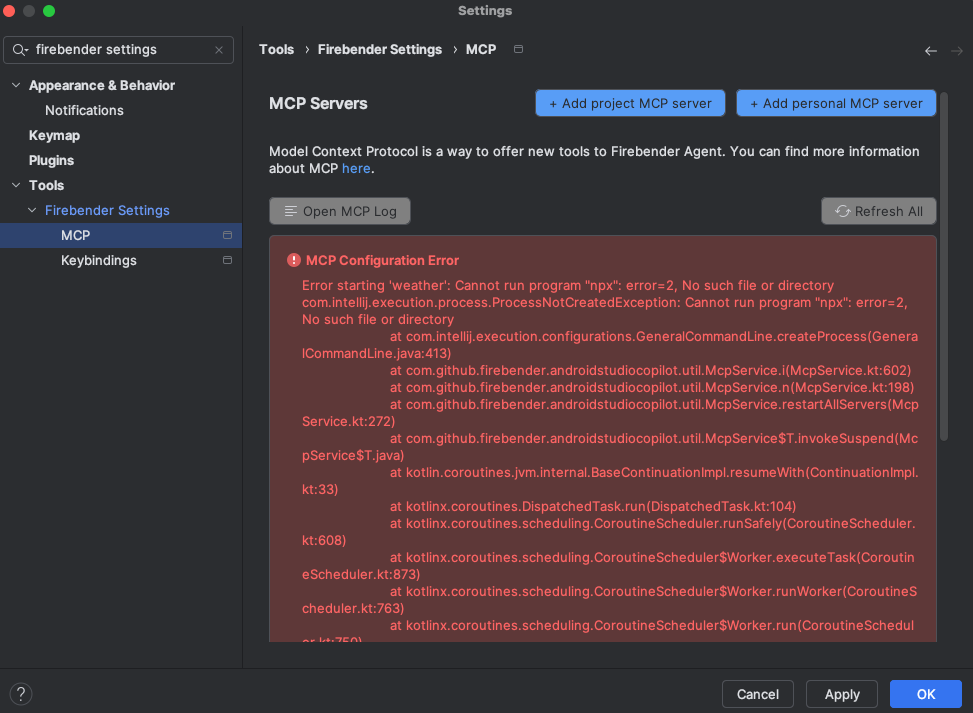This screenshot has width=973, height=713.
Task: Click Firebender Settings in the breadcrumb
Action: (x=380, y=49)
